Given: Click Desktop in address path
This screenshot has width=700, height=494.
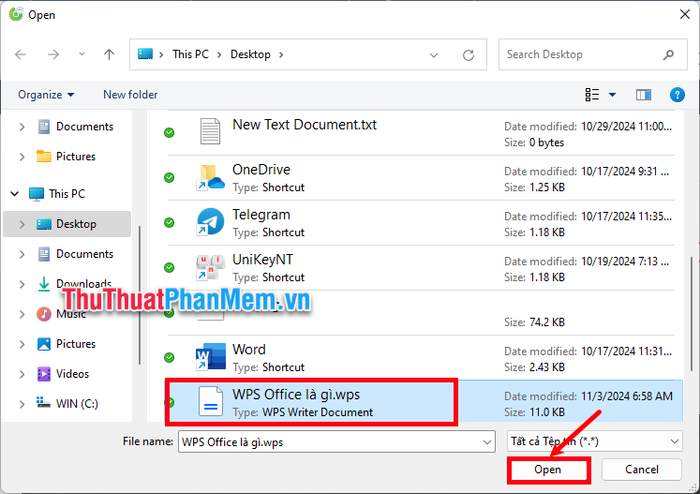Looking at the screenshot, I should 250,54.
